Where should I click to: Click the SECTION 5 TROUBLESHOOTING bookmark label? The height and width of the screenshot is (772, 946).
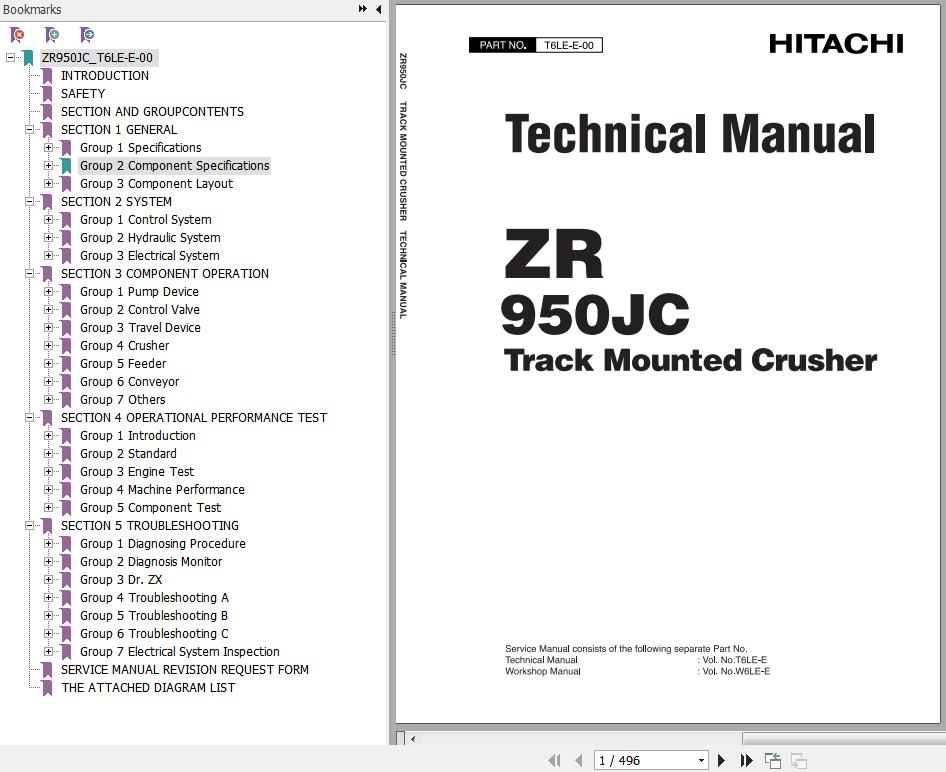point(150,526)
